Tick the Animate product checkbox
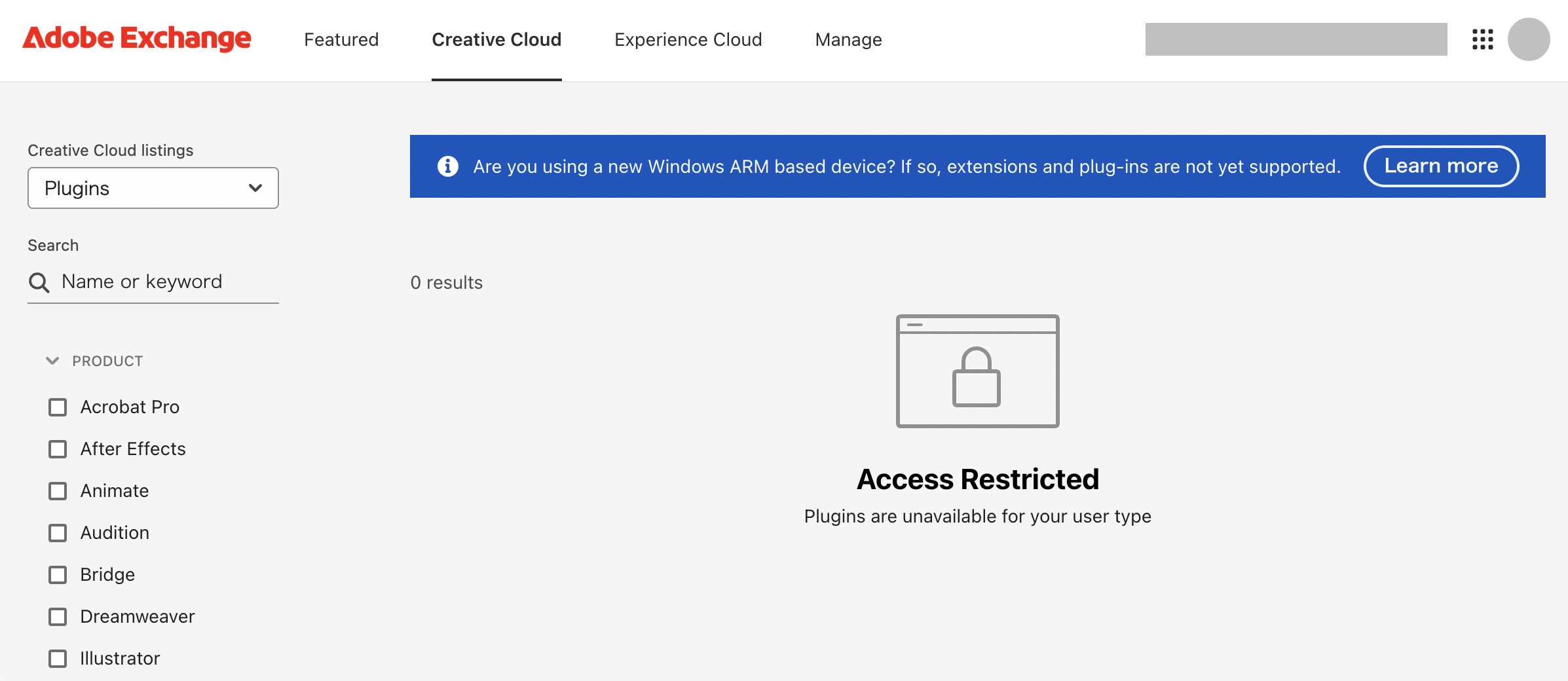 click(x=58, y=491)
